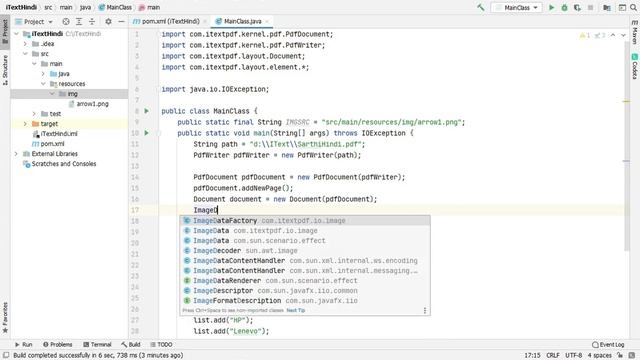Click the lock read-only status bar icon
This screenshot has width=640, height=360.
pyautogui.click(x=620, y=356)
